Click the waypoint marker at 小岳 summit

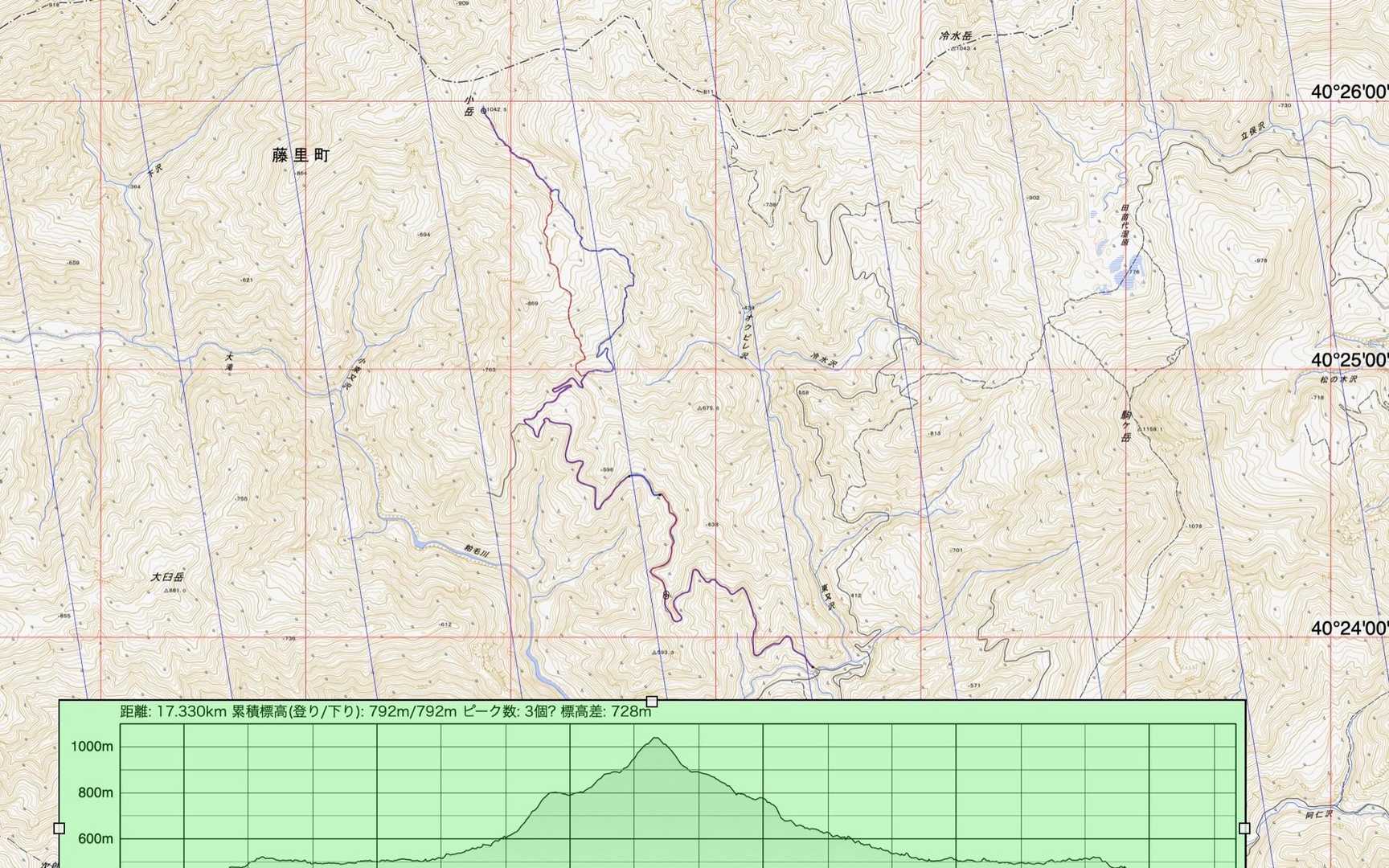tap(483, 110)
